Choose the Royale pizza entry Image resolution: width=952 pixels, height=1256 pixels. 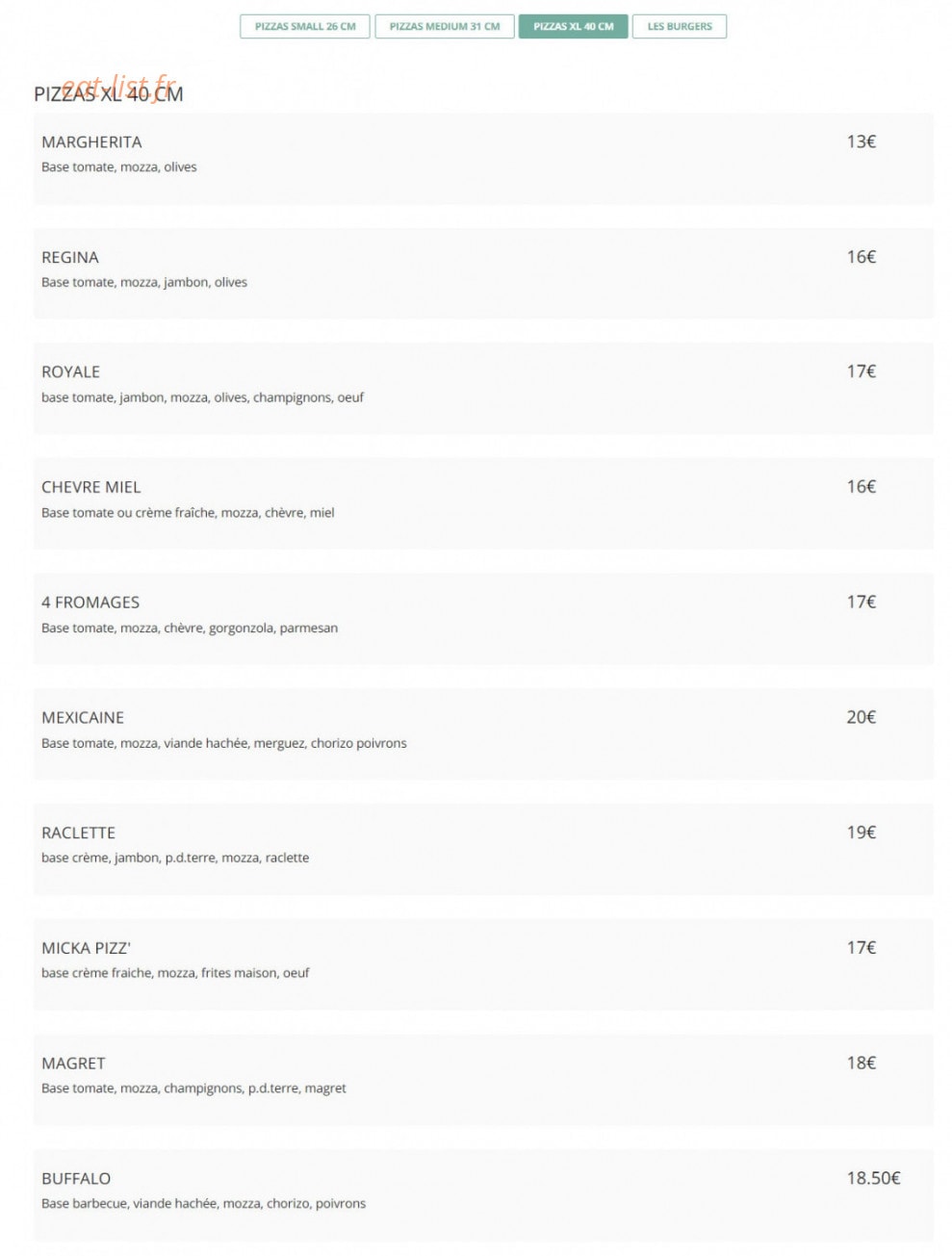[483, 389]
